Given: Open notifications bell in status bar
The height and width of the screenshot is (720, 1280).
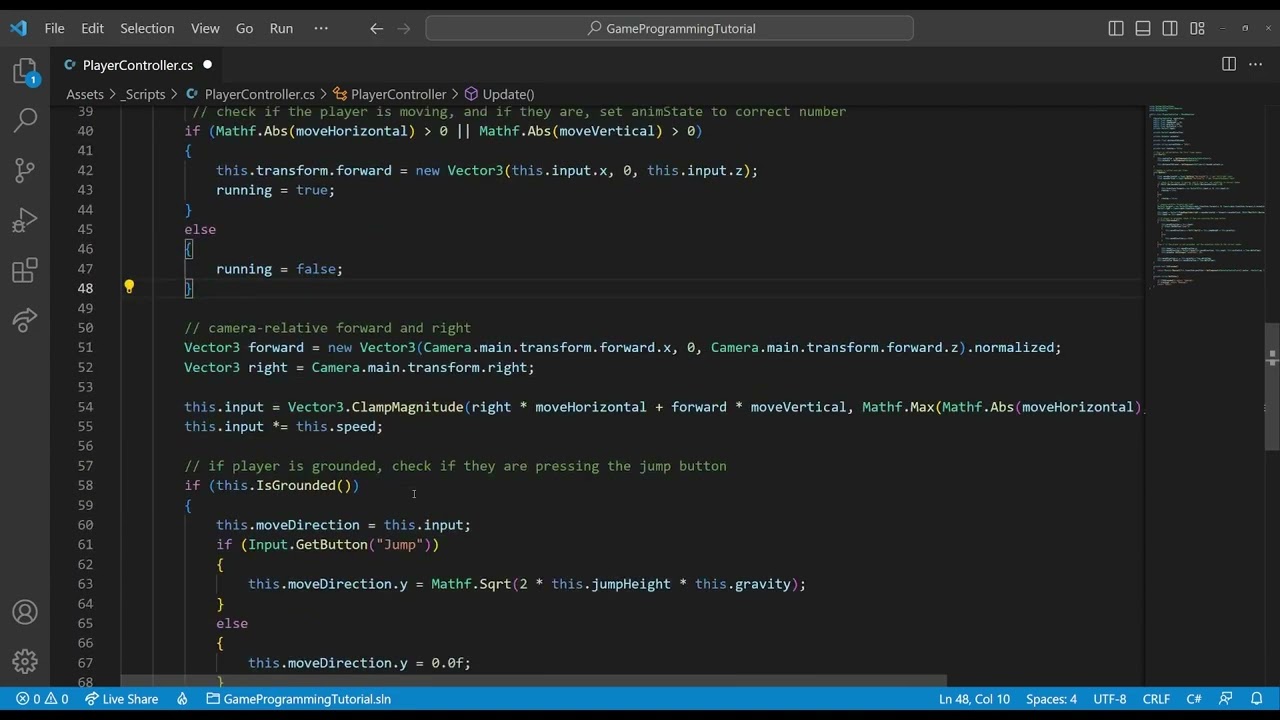Looking at the screenshot, I should pos(1257,699).
